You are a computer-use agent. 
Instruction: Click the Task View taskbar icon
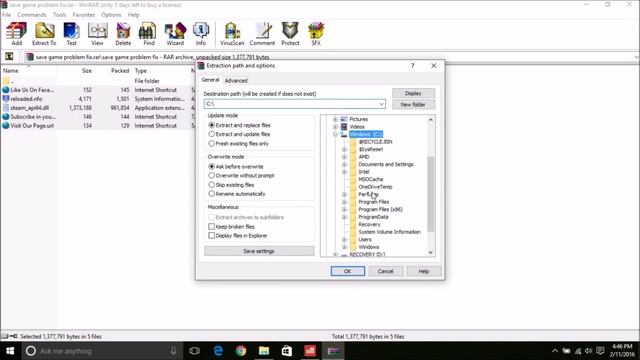pos(195,351)
